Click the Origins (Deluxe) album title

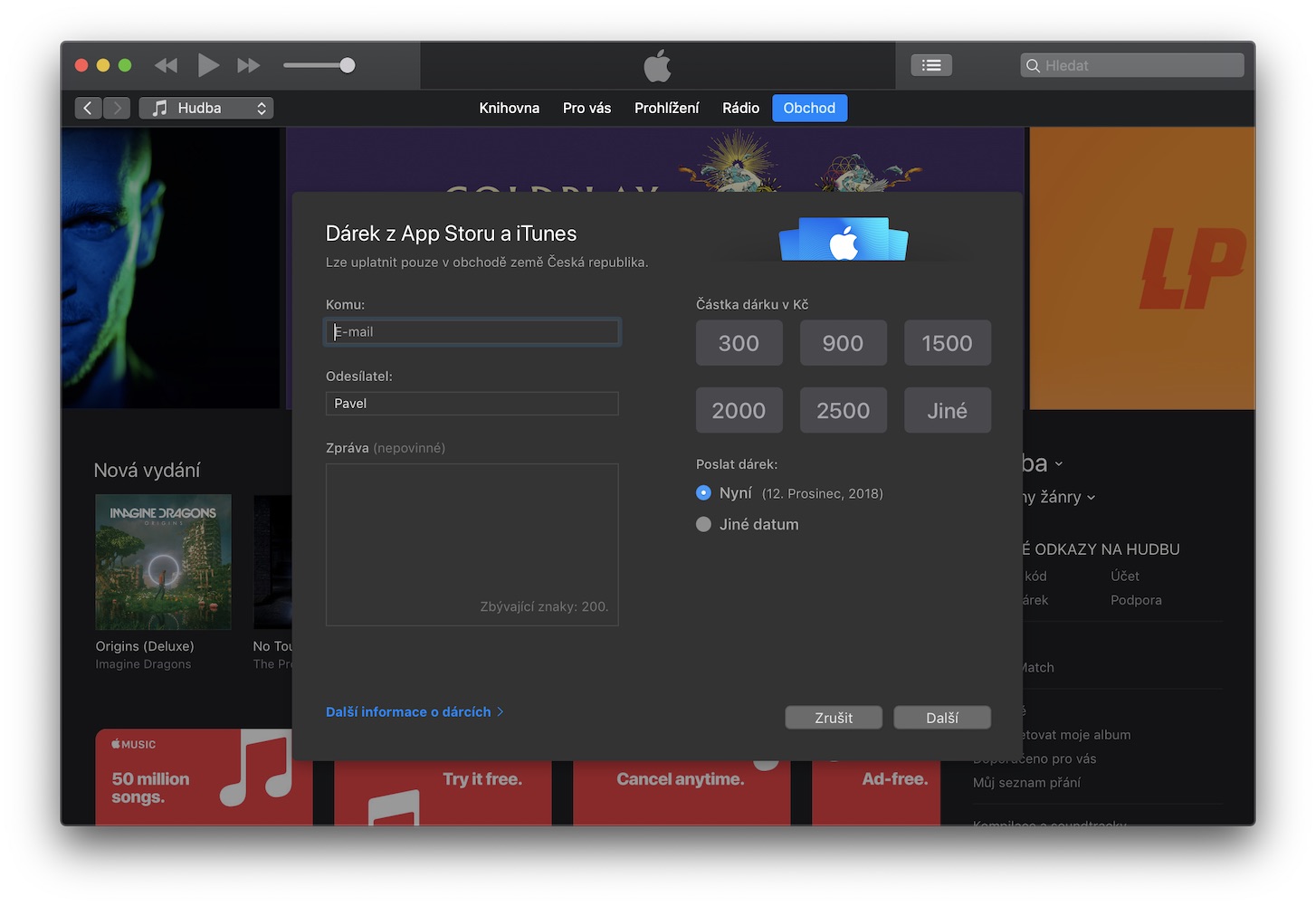click(145, 646)
